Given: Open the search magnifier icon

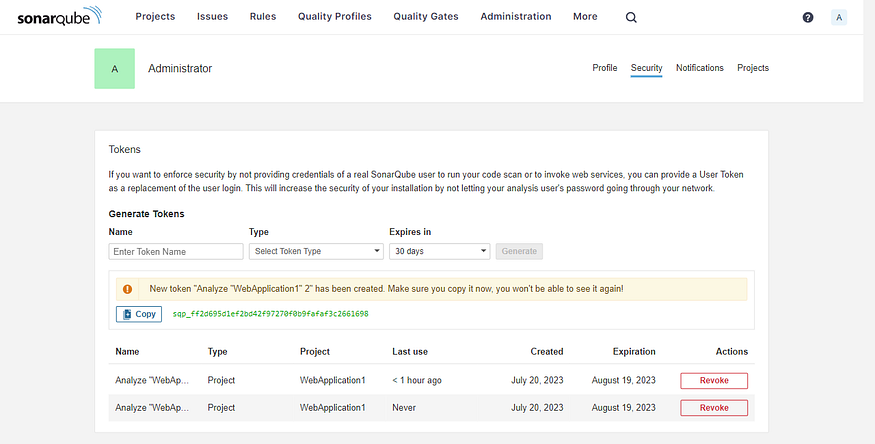Looking at the screenshot, I should pos(630,17).
